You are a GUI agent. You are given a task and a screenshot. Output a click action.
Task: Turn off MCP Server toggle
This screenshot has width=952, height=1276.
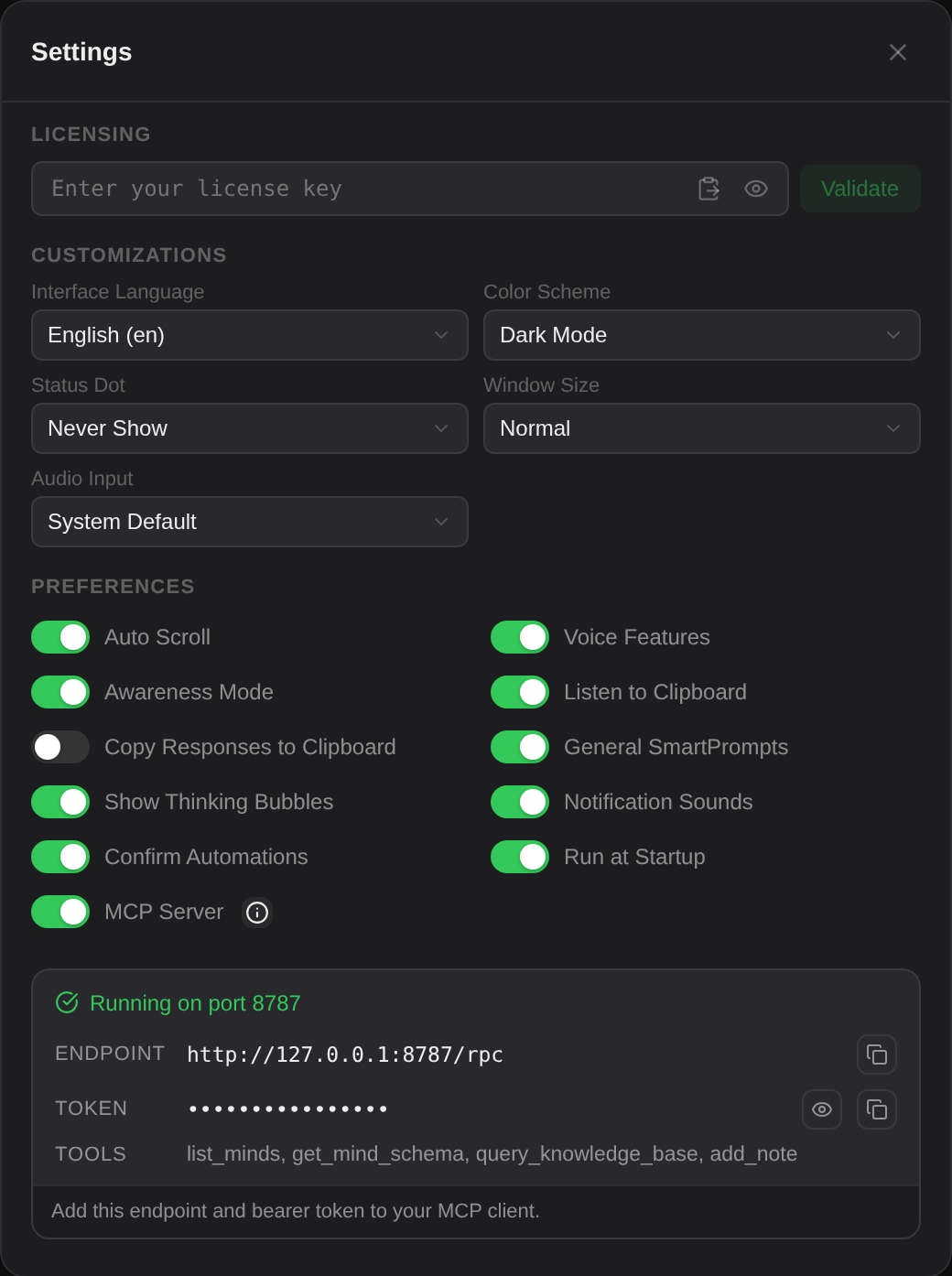[x=60, y=912]
